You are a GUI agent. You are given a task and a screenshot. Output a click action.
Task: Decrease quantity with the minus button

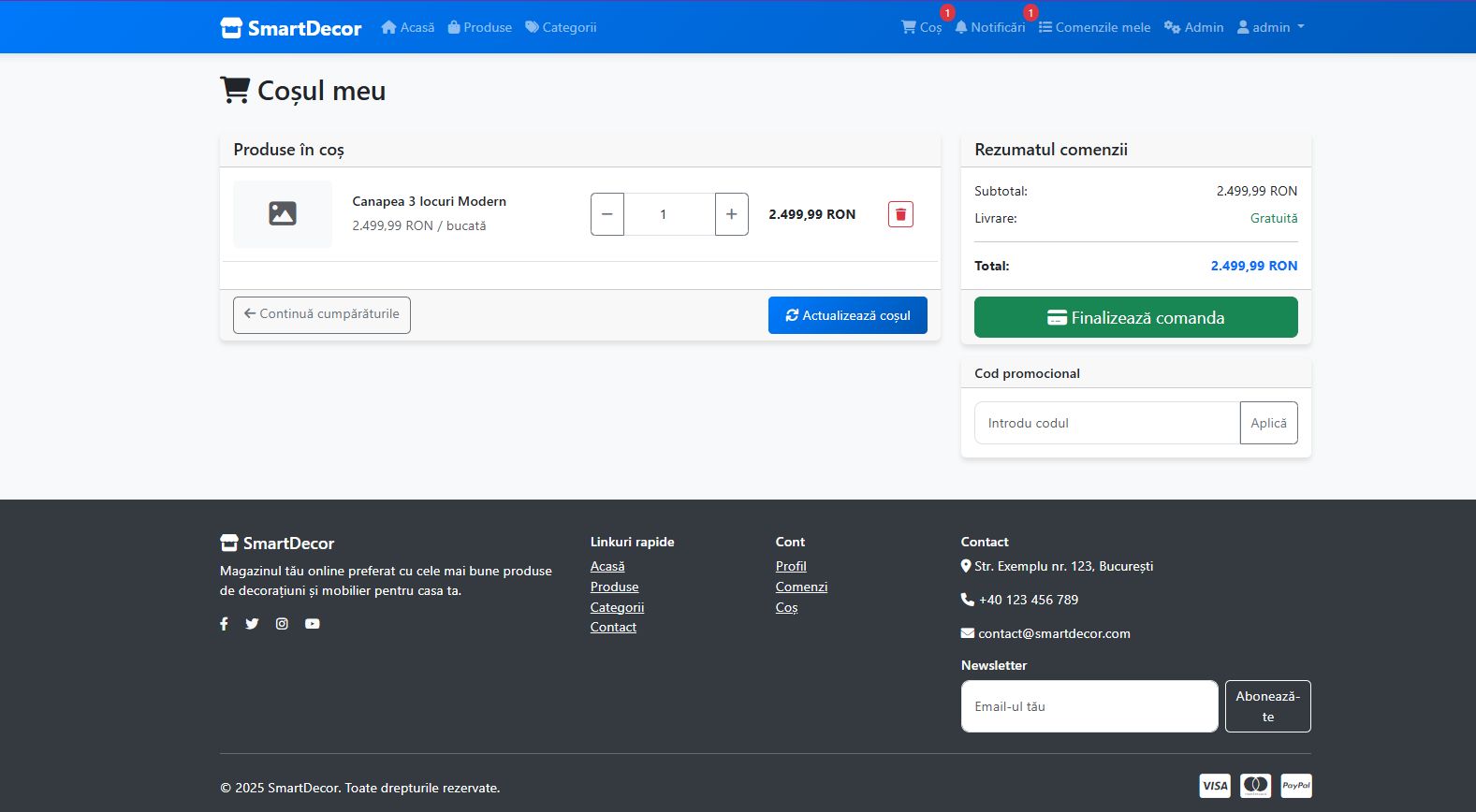[607, 214]
